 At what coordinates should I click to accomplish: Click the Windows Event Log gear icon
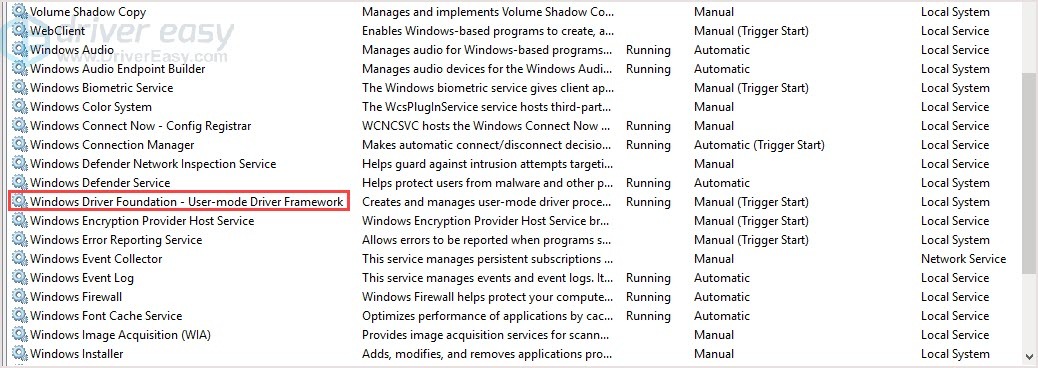pyautogui.click(x=21, y=278)
